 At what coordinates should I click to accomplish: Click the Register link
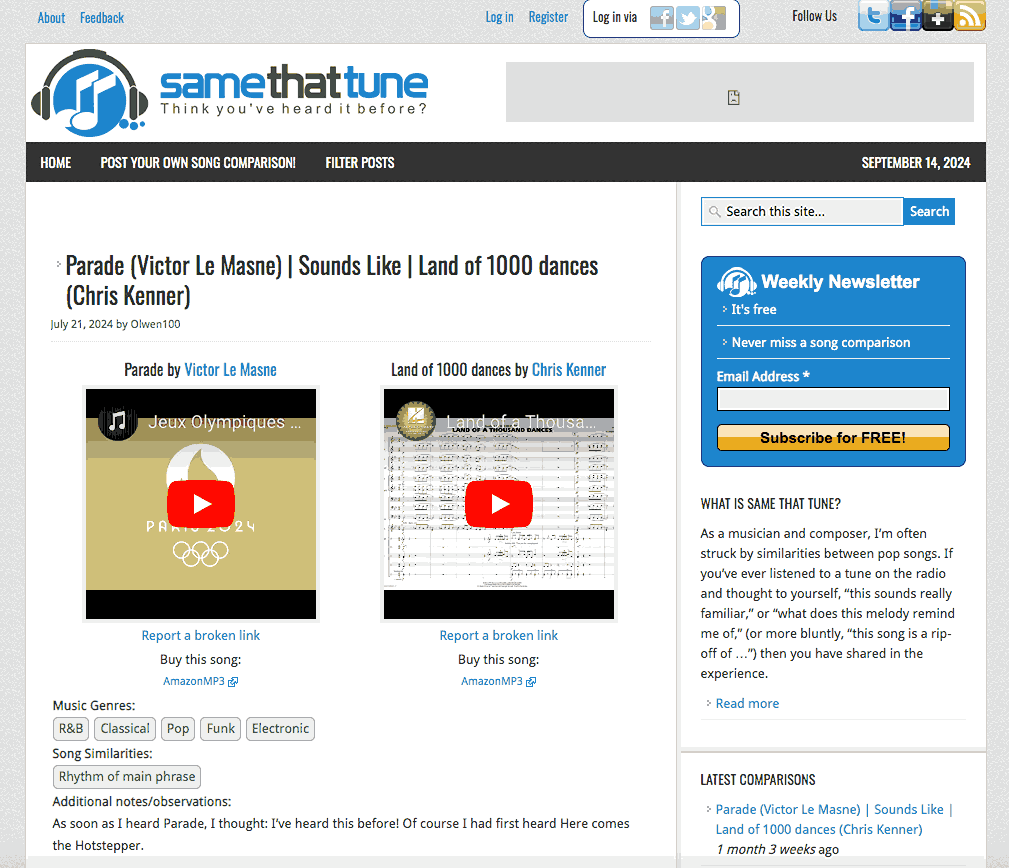(548, 17)
